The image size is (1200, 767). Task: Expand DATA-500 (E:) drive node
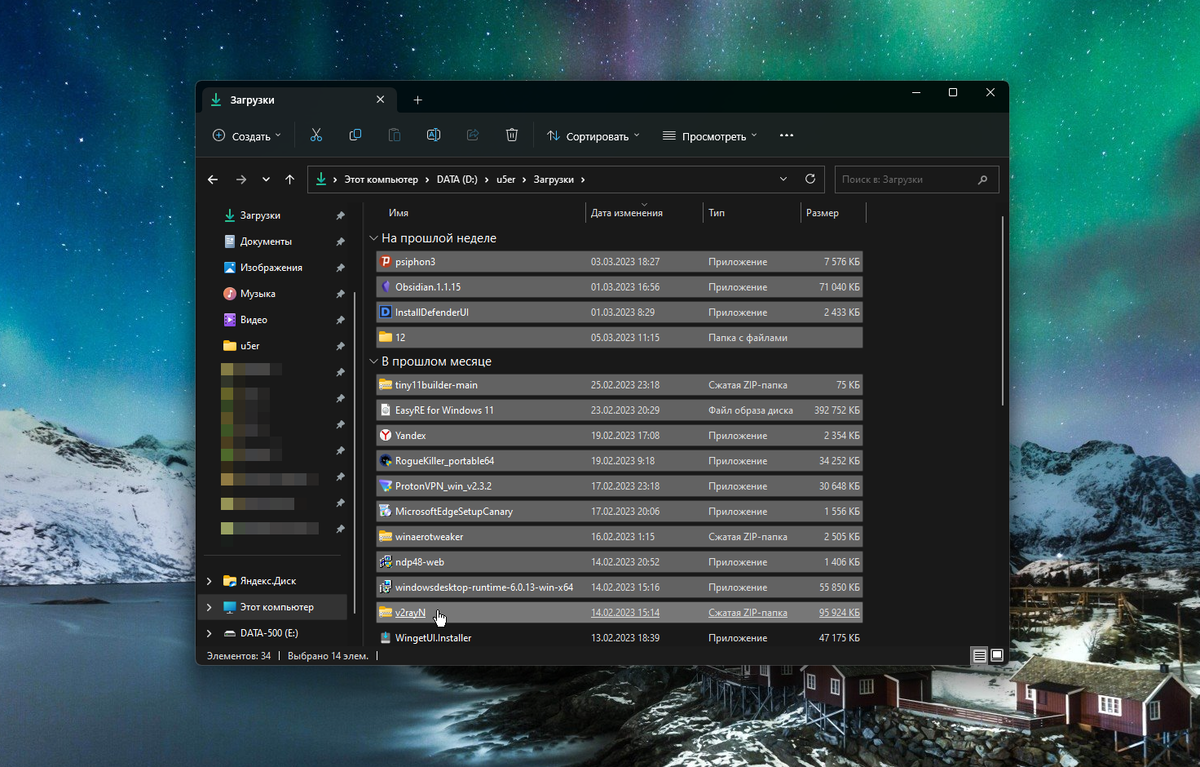(x=209, y=633)
